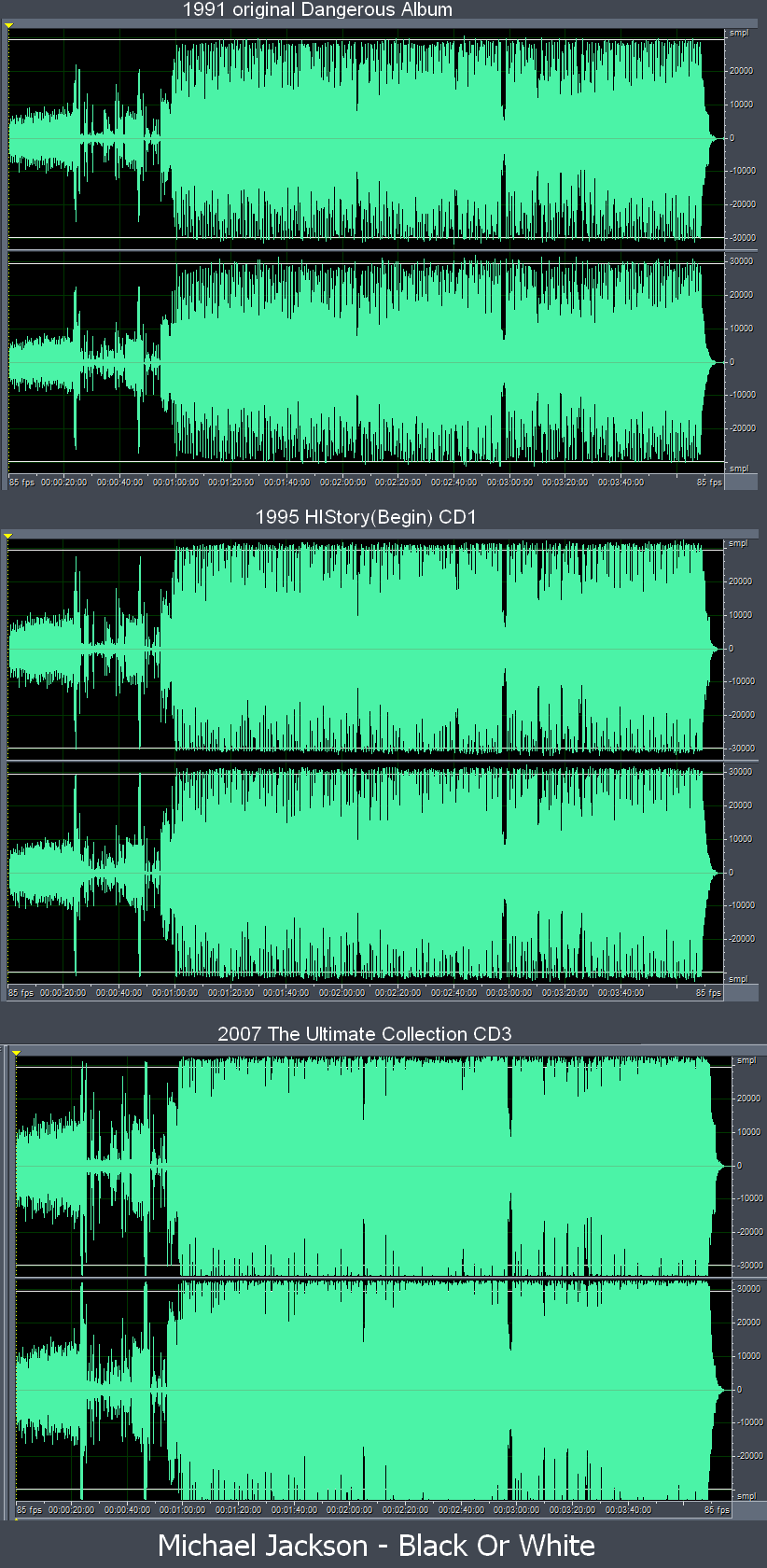Click right '85 fps' label in 2007 timeline
The image size is (767, 1568).
717,1509
